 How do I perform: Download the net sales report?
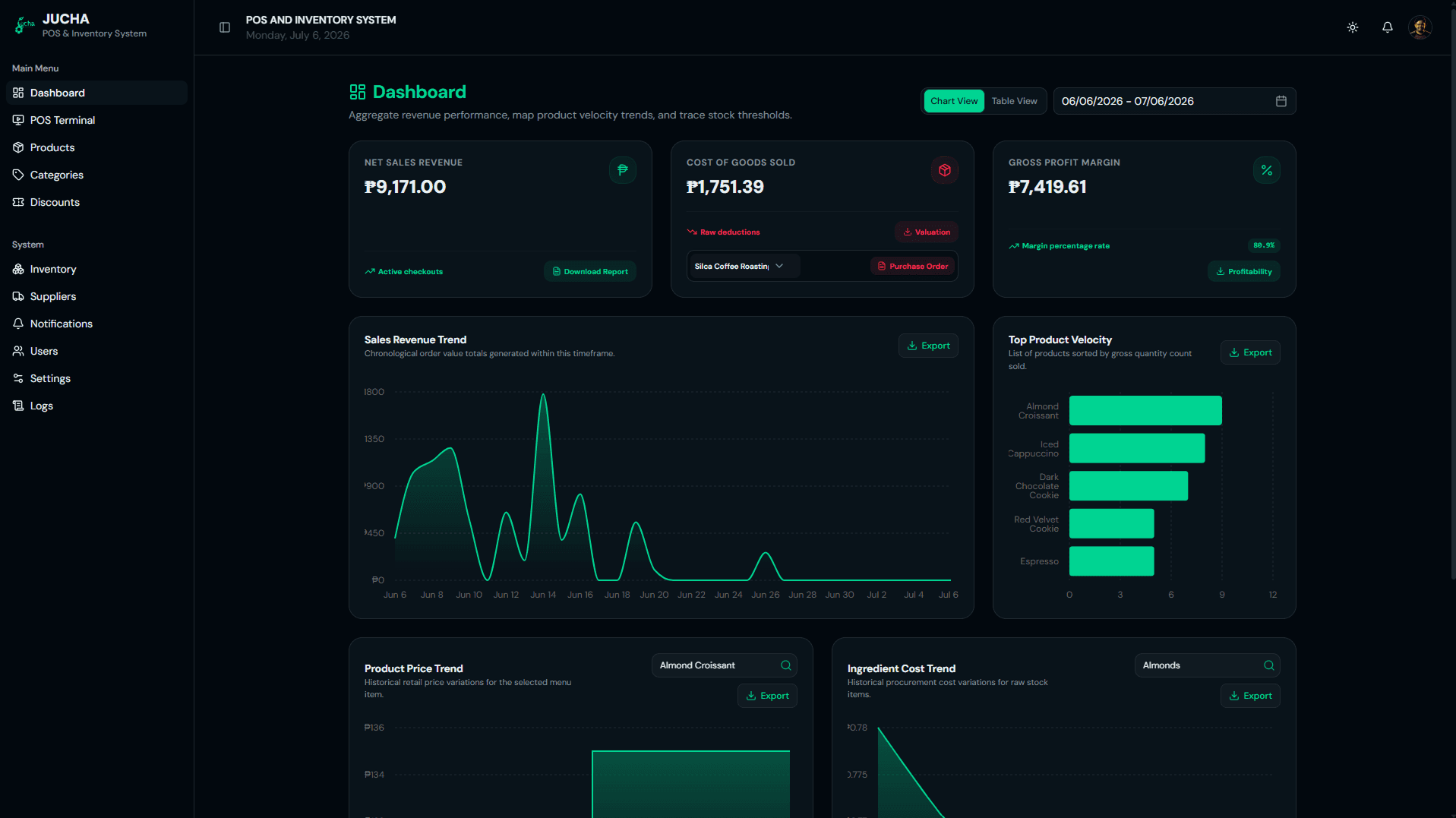coord(590,271)
